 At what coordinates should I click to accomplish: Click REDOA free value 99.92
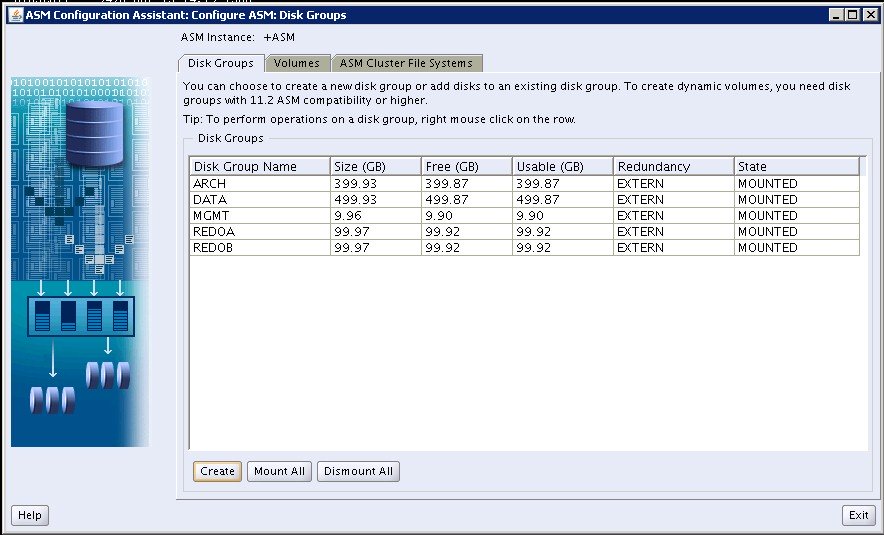coord(443,232)
